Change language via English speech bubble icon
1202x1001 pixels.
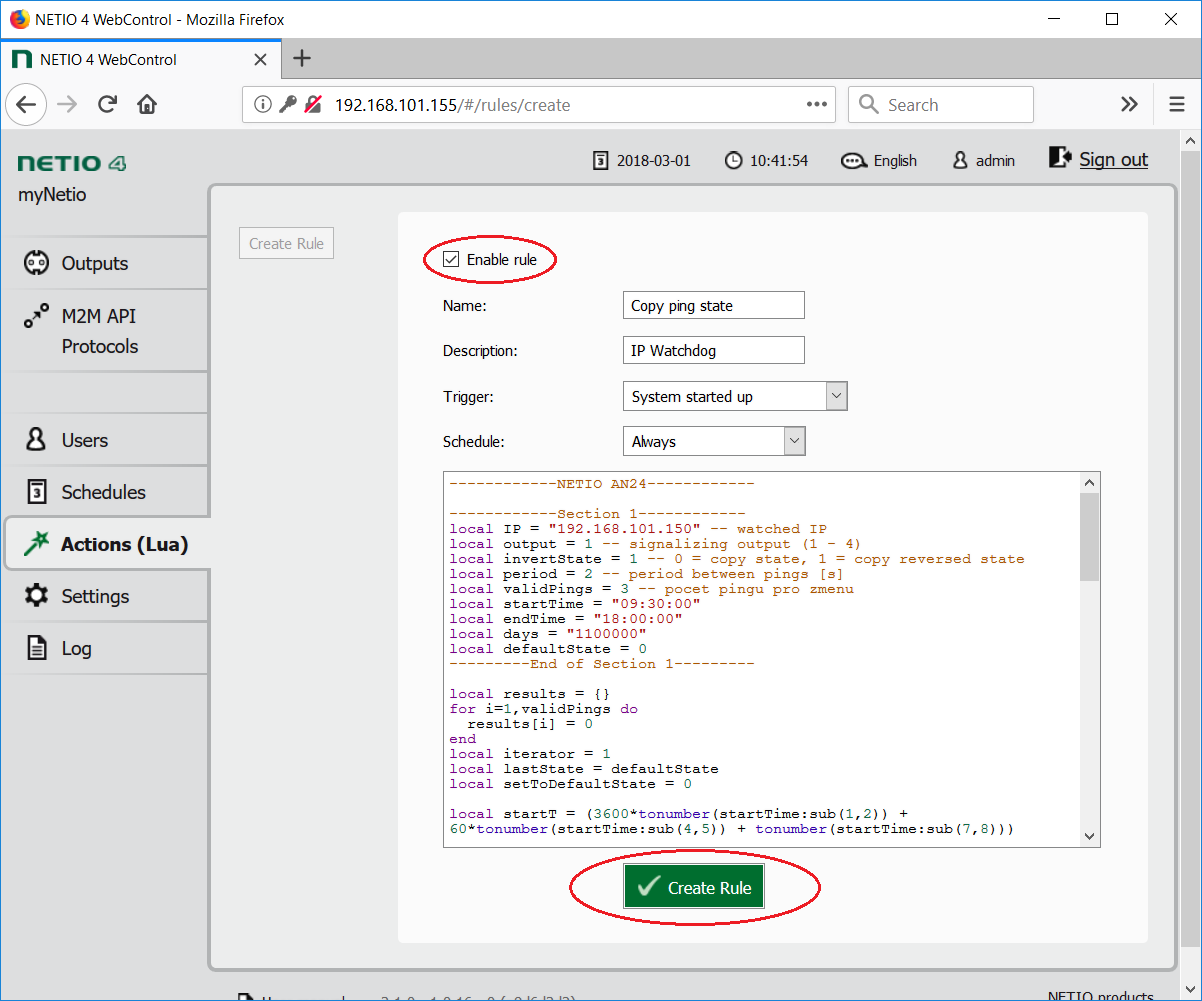pos(854,161)
